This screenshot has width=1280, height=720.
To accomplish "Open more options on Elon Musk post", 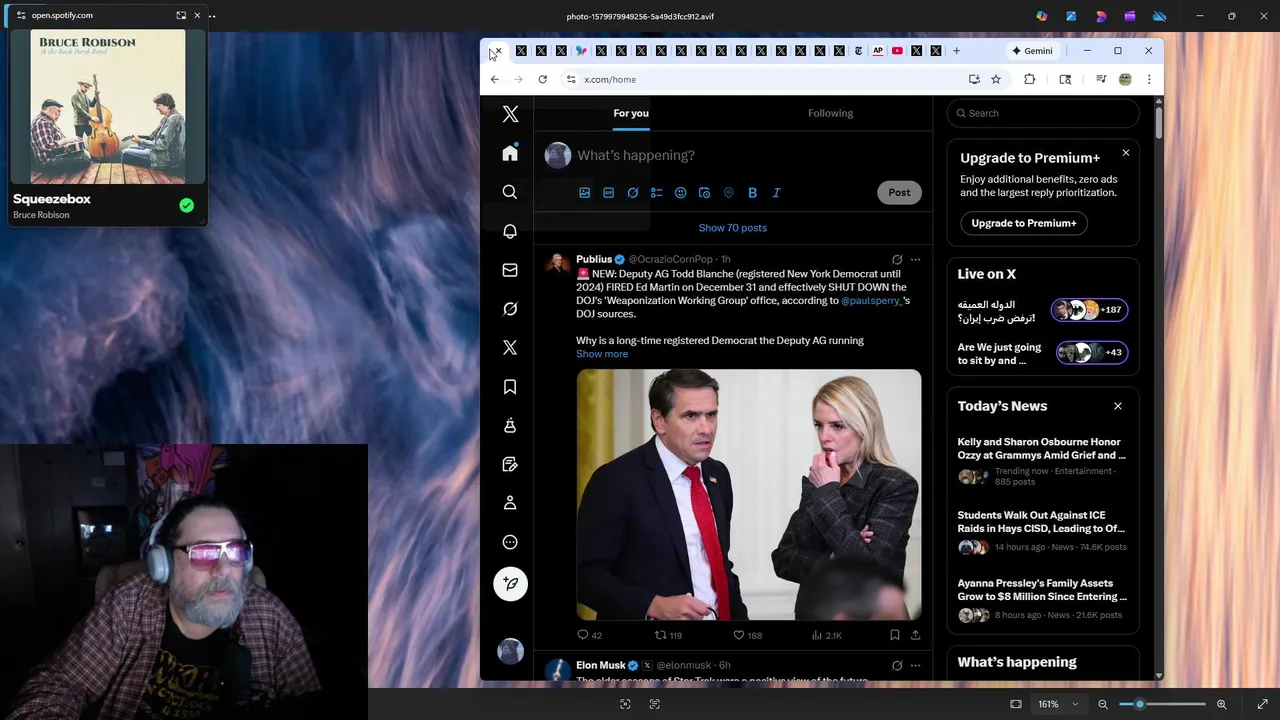I will point(915,665).
